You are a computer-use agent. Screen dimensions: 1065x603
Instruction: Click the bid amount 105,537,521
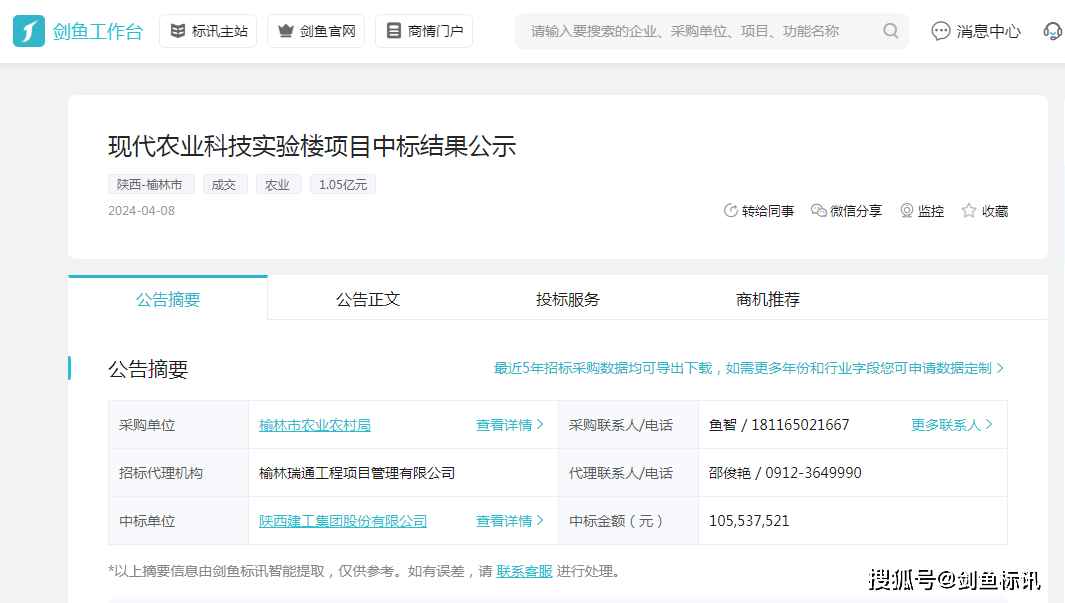[749, 521]
